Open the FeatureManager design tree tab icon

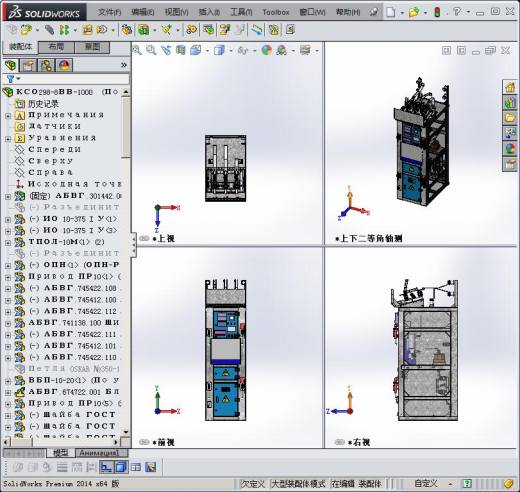11,65
